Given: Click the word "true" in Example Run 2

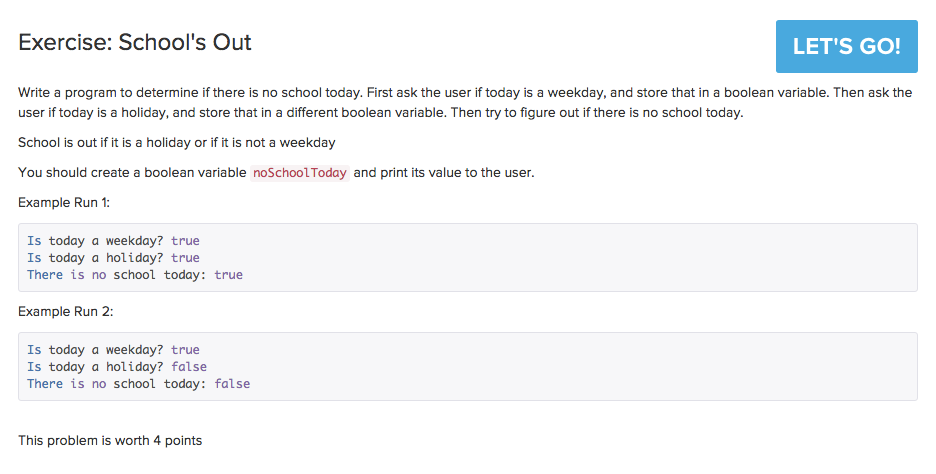Looking at the screenshot, I should coord(185,350).
